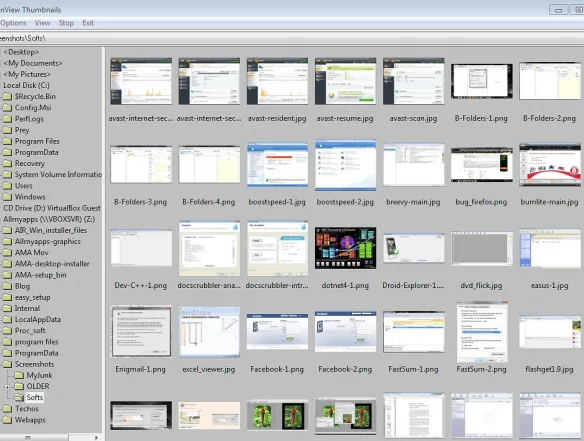Click the Facebook-1.png thumbnail image
The width and height of the screenshot is (584, 441).
point(277,331)
